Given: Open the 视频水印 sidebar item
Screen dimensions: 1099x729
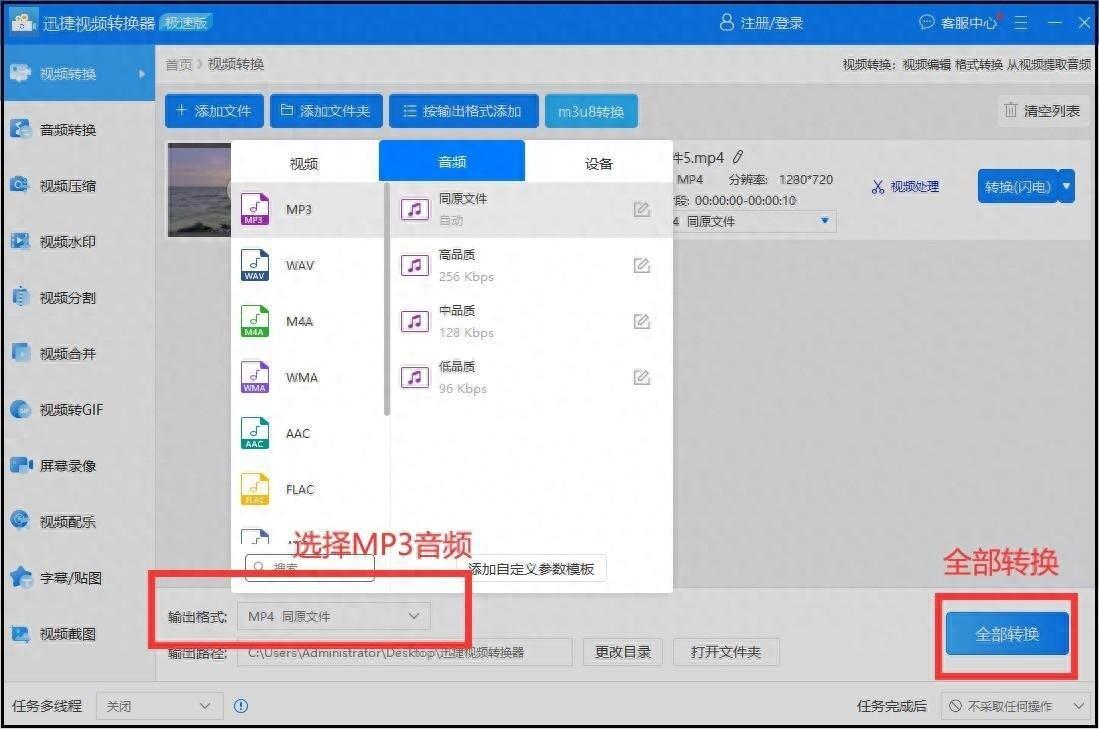Looking at the screenshot, I should (78, 242).
